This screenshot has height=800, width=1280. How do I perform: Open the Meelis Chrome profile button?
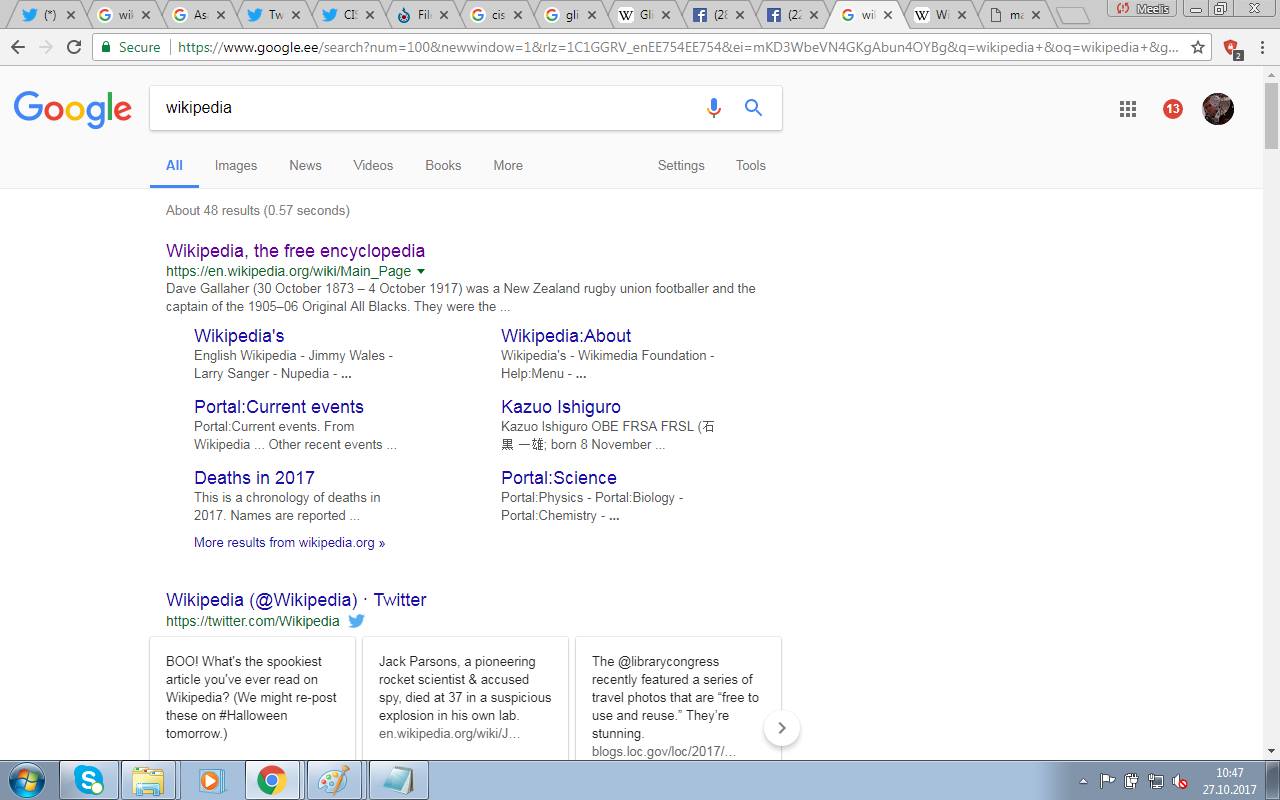click(x=1144, y=9)
